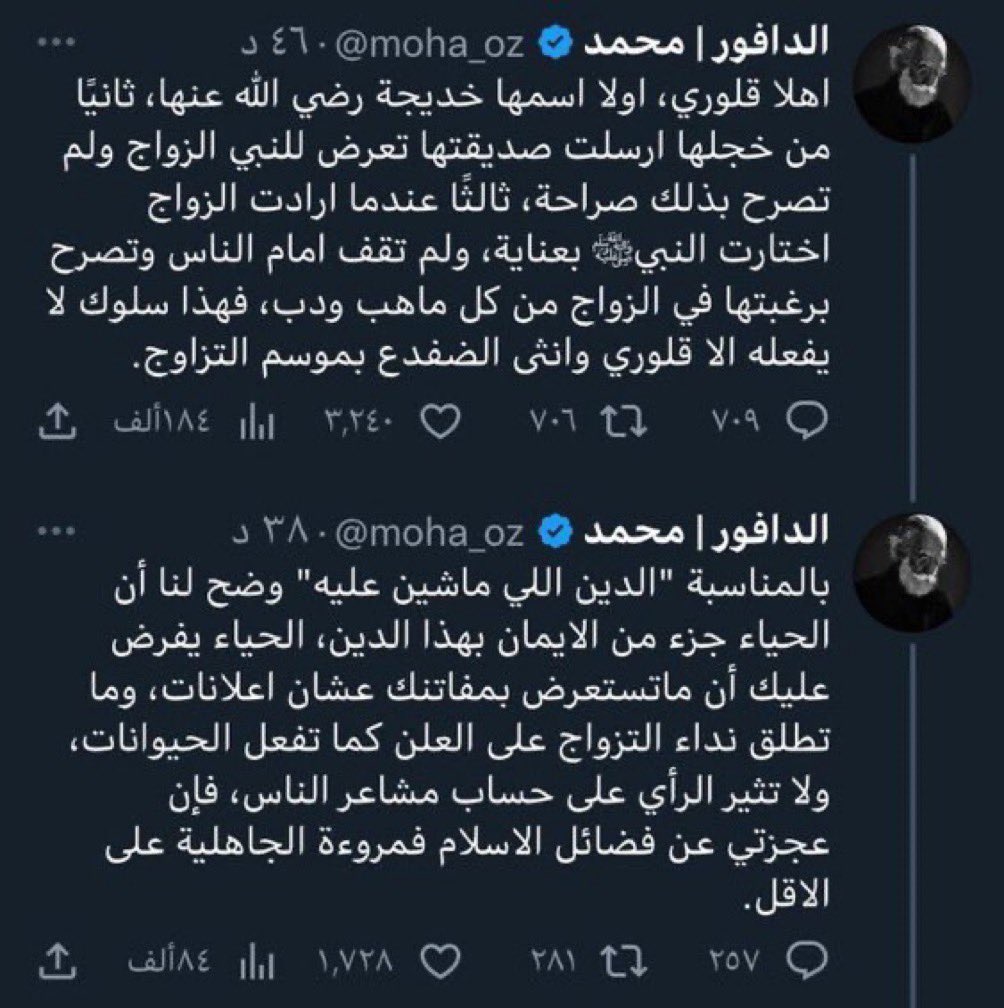Like the first tweet with the heart icon
Viewport: 1004px width, 1008px height.
440,421
